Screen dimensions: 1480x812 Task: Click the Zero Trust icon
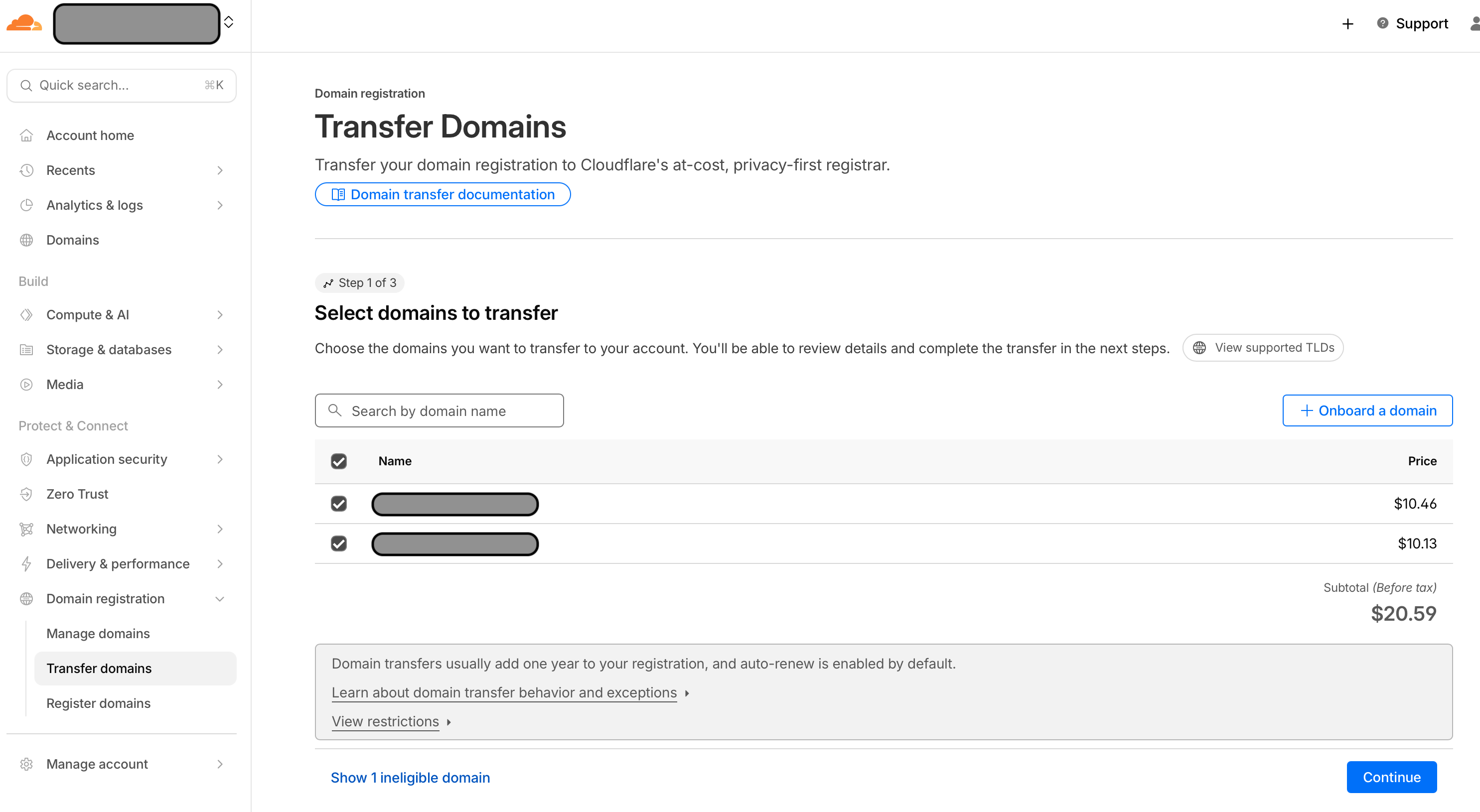[x=26, y=495]
